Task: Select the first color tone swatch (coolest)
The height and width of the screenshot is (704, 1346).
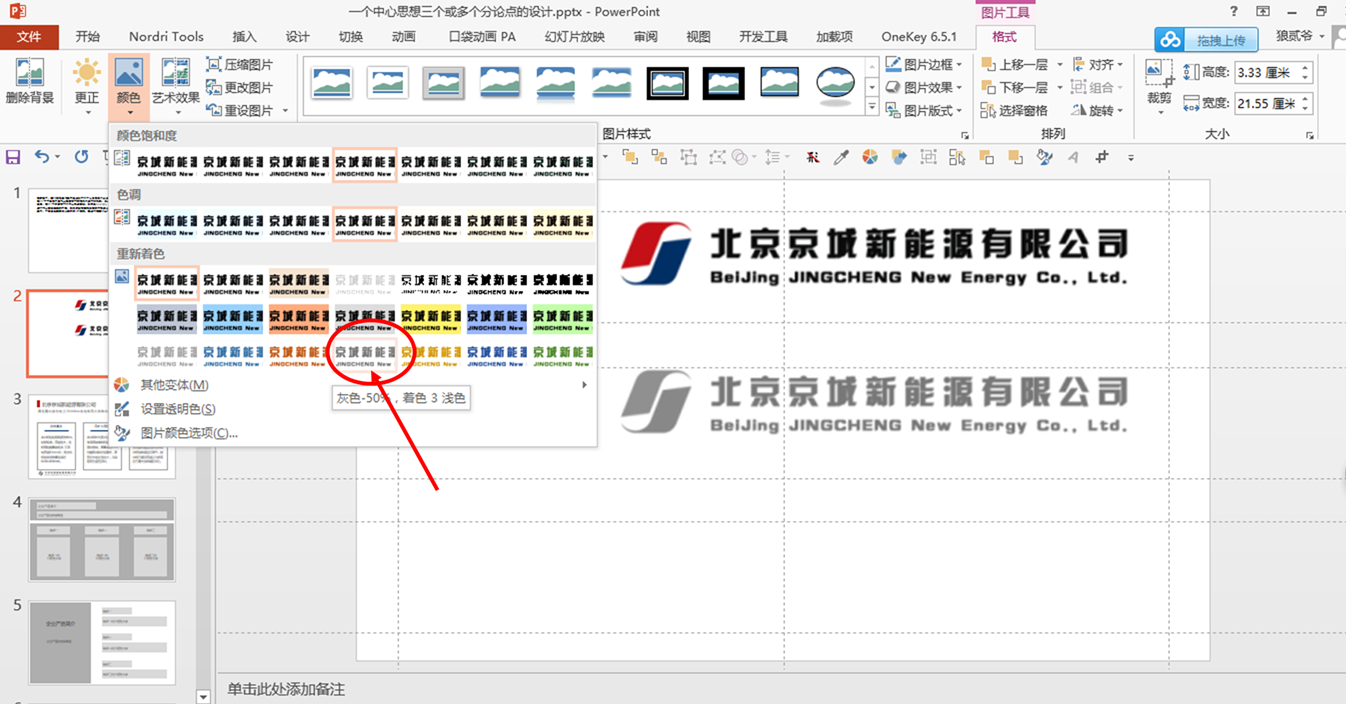Action: (x=166, y=225)
